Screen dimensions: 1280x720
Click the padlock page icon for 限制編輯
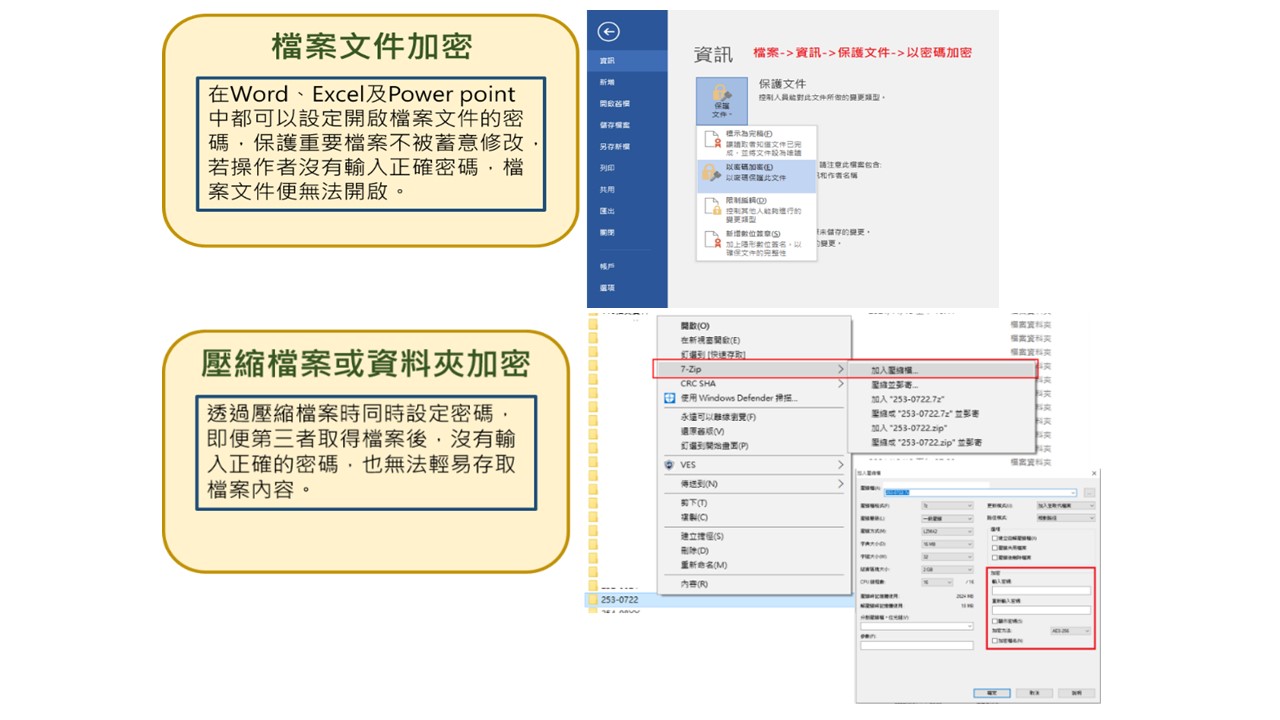click(x=711, y=207)
